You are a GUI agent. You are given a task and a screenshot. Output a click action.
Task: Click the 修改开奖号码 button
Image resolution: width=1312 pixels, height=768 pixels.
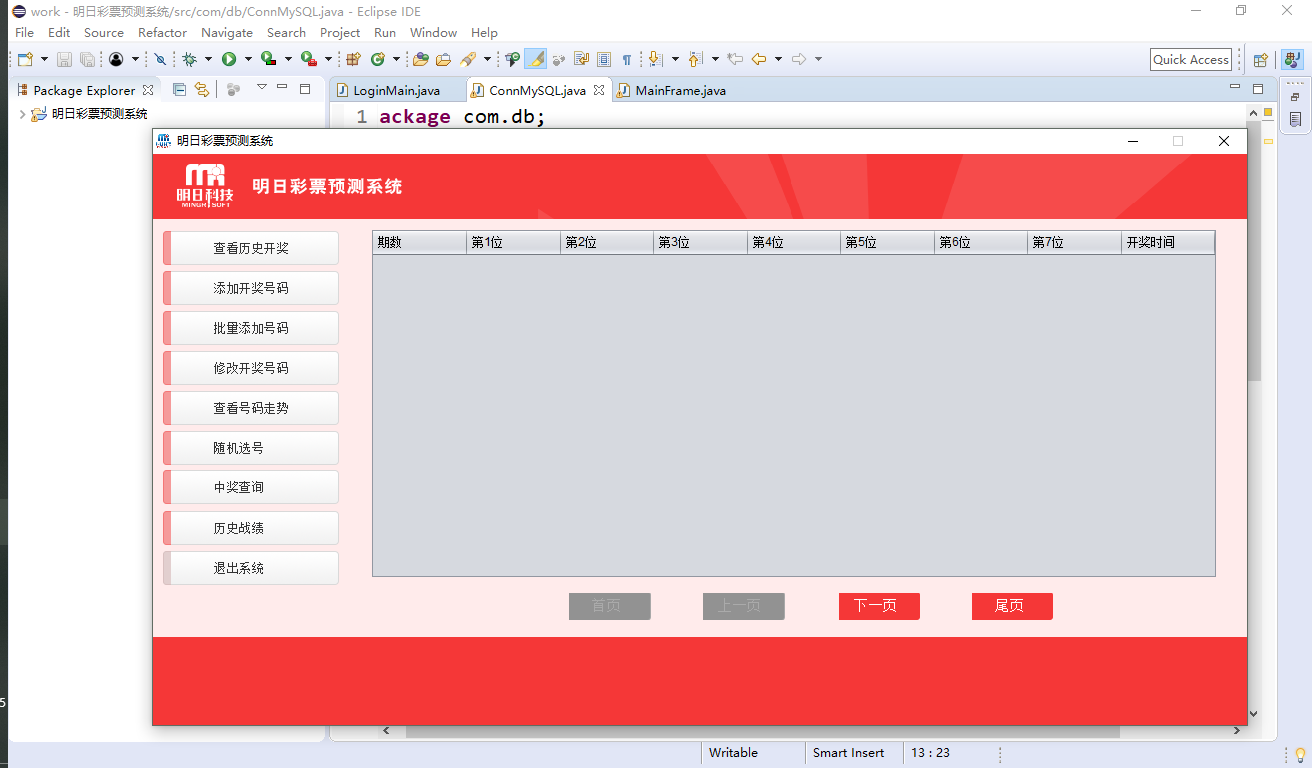coord(251,368)
